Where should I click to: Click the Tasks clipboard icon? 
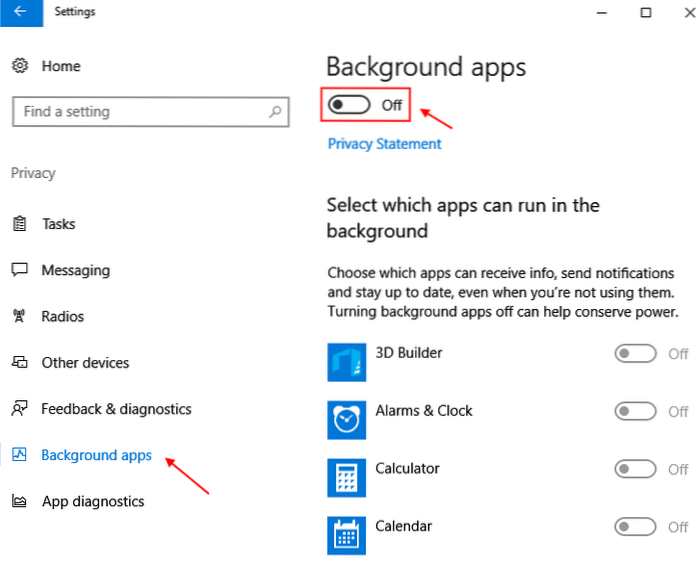point(19,224)
